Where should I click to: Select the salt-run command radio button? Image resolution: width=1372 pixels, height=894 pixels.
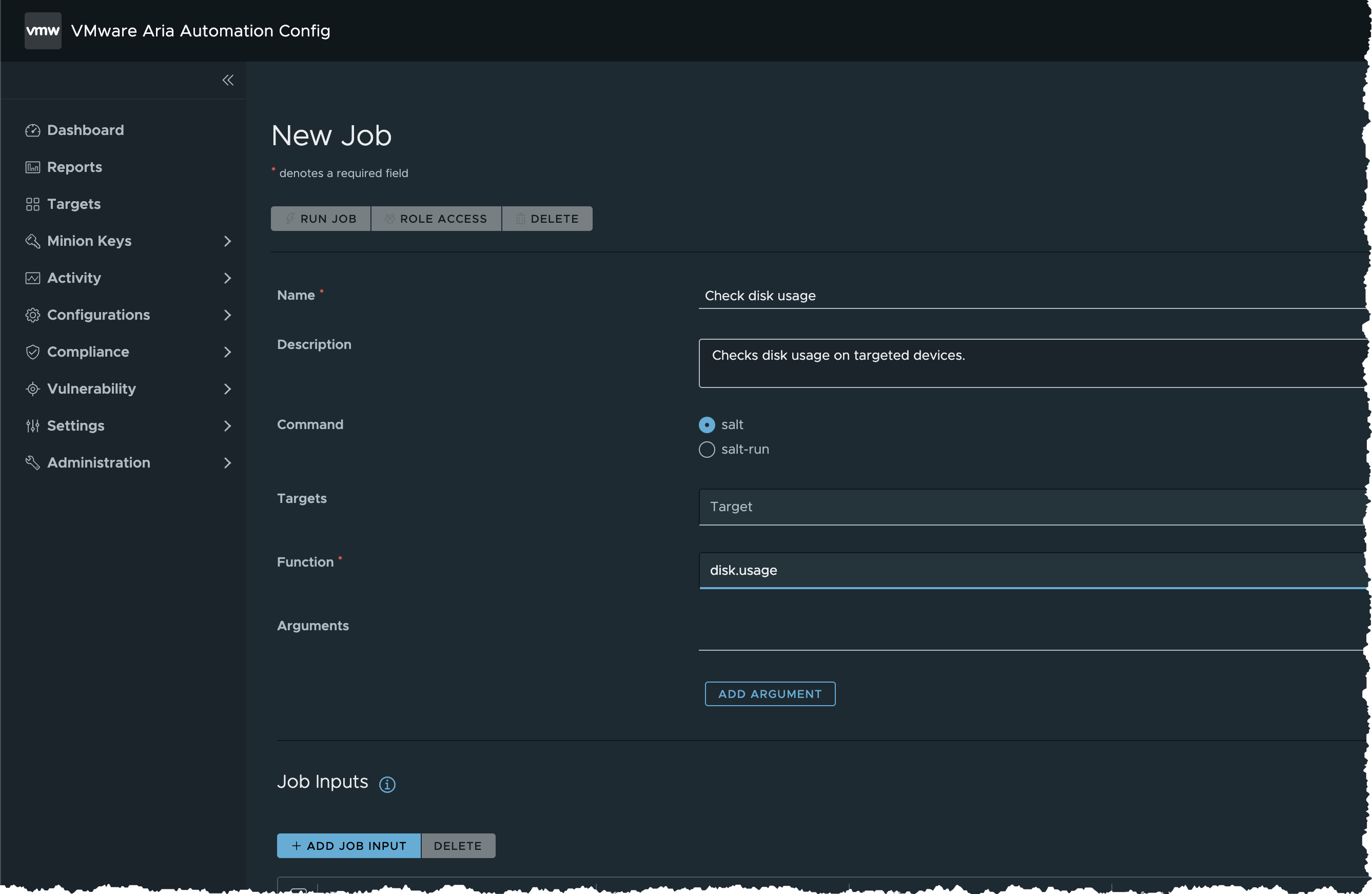pyautogui.click(x=707, y=449)
